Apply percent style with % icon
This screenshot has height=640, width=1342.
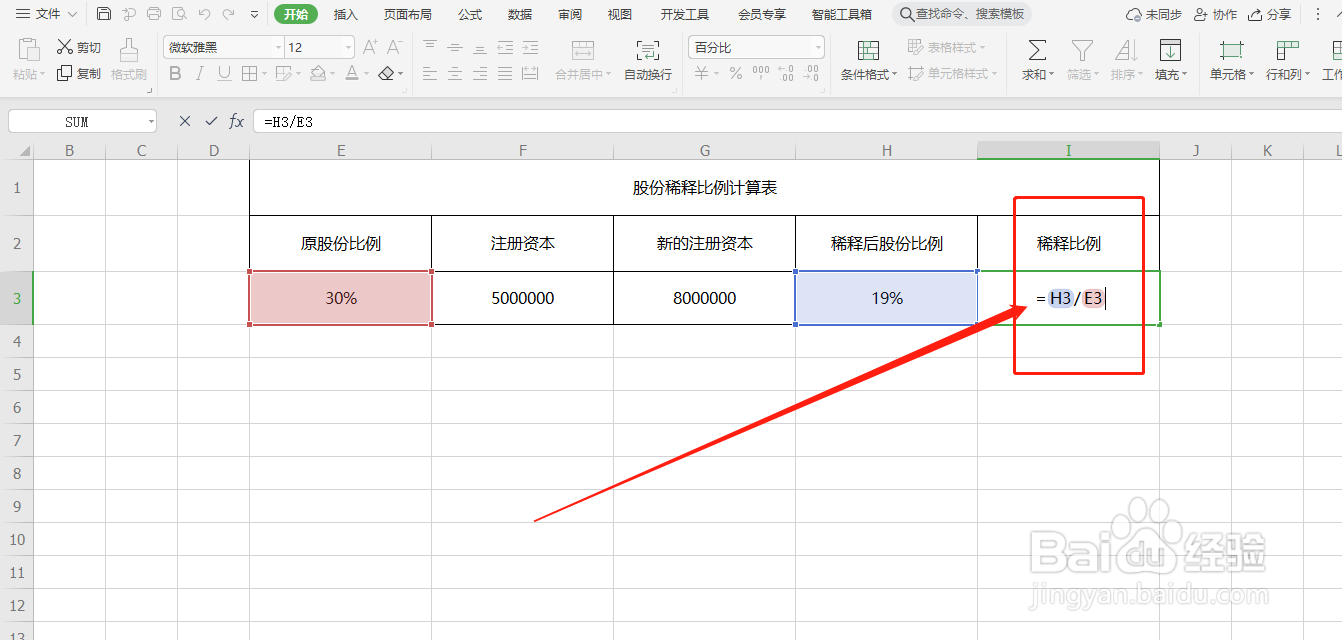[x=735, y=73]
